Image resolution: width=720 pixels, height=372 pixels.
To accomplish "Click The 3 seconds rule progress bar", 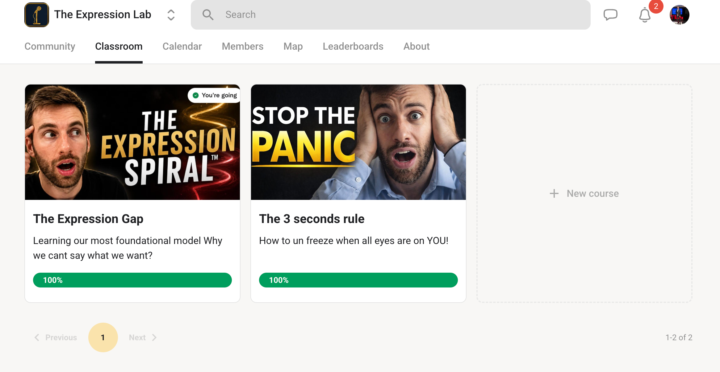I will [358, 280].
